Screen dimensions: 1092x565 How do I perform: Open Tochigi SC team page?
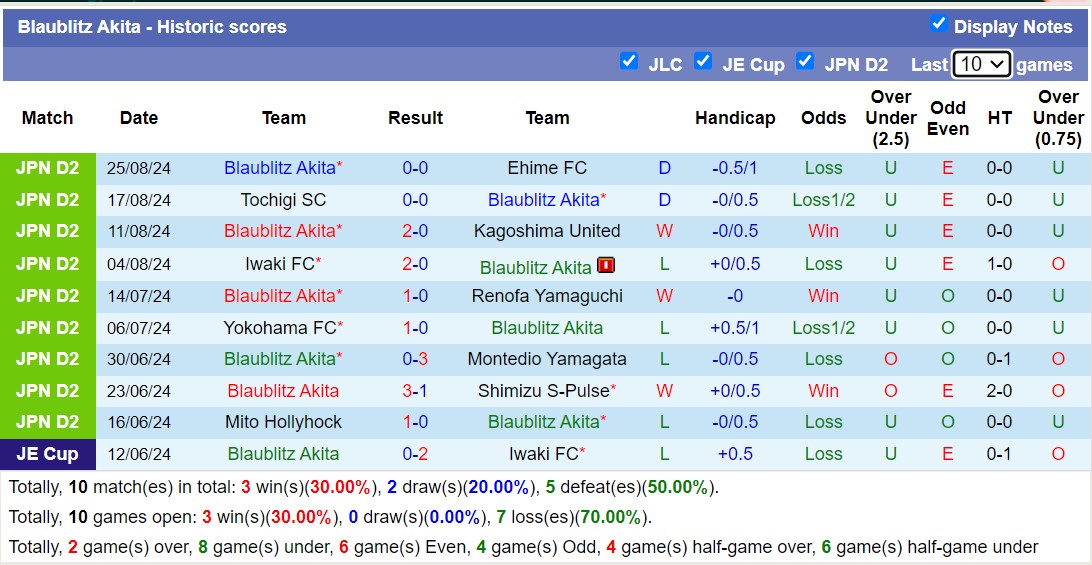click(x=283, y=200)
